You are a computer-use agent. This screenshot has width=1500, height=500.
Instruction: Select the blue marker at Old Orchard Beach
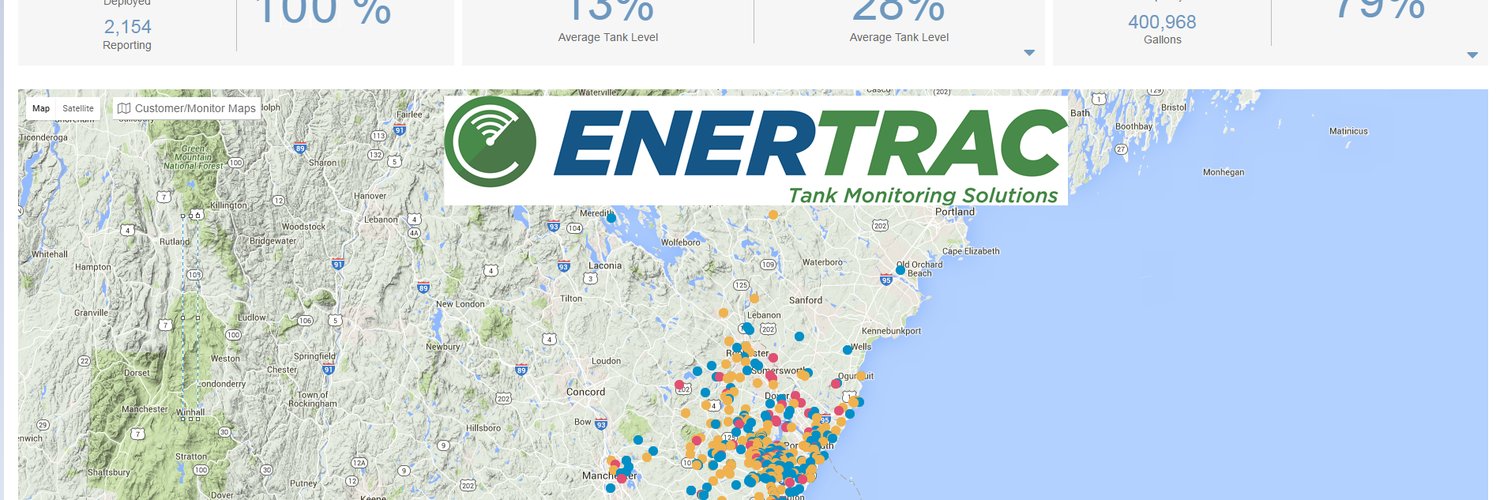pyautogui.click(x=900, y=270)
